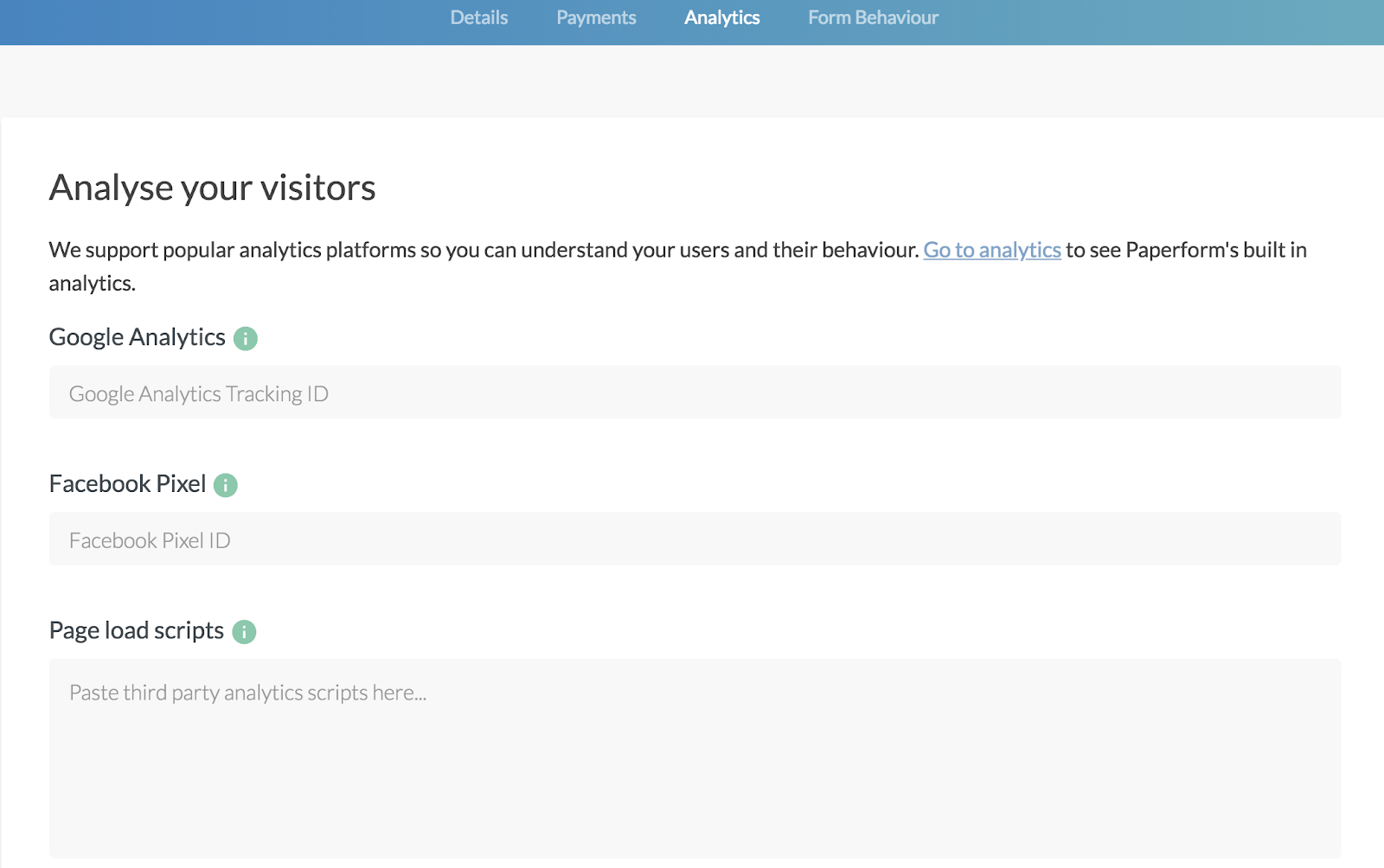Click the 'Analyse your visitors' heading
The image size is (1384, 868).
(x=213, y=188)
